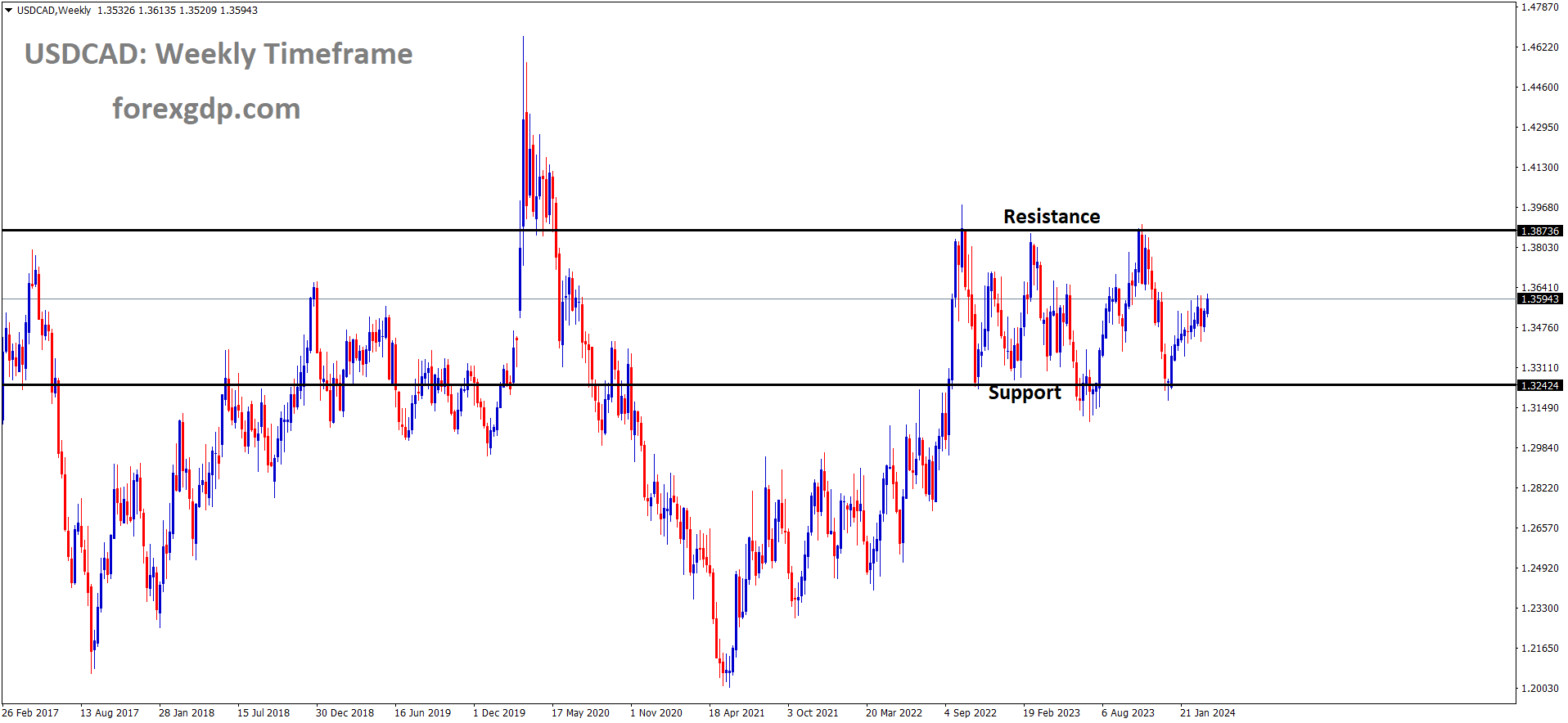
Task: Click the 6 Aug 2023 date label
Action: 1128,713
